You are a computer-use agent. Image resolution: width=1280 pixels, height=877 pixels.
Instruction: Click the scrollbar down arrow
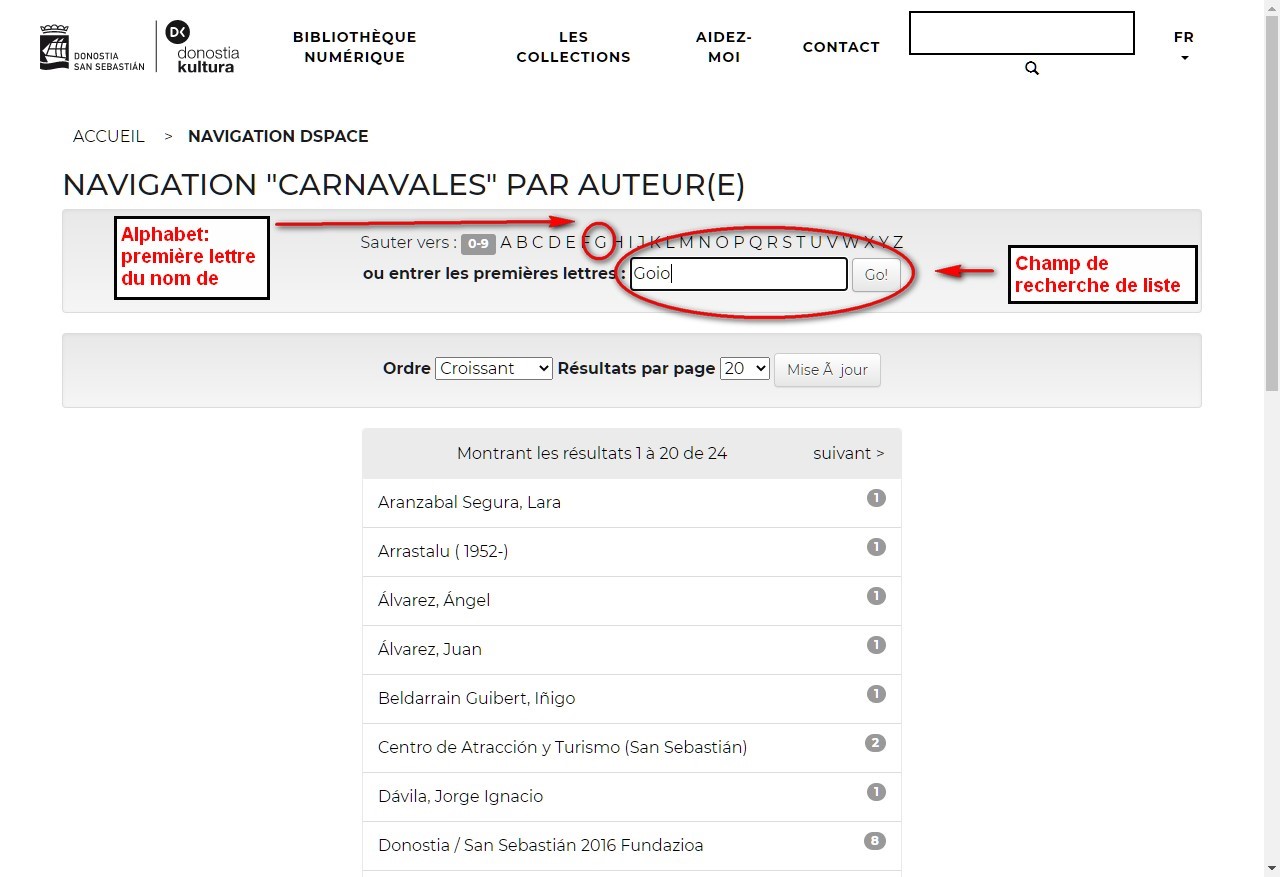pyautogui.click(x=1271, y=868)
